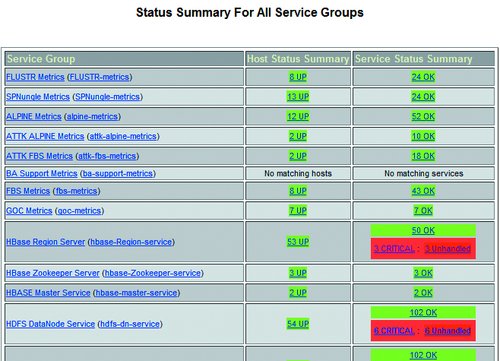Image resolution: width=500 pixels, height=361 pixels.
Task: Open 54 UP hosts for HDFS DataNode
Action: 298,324
